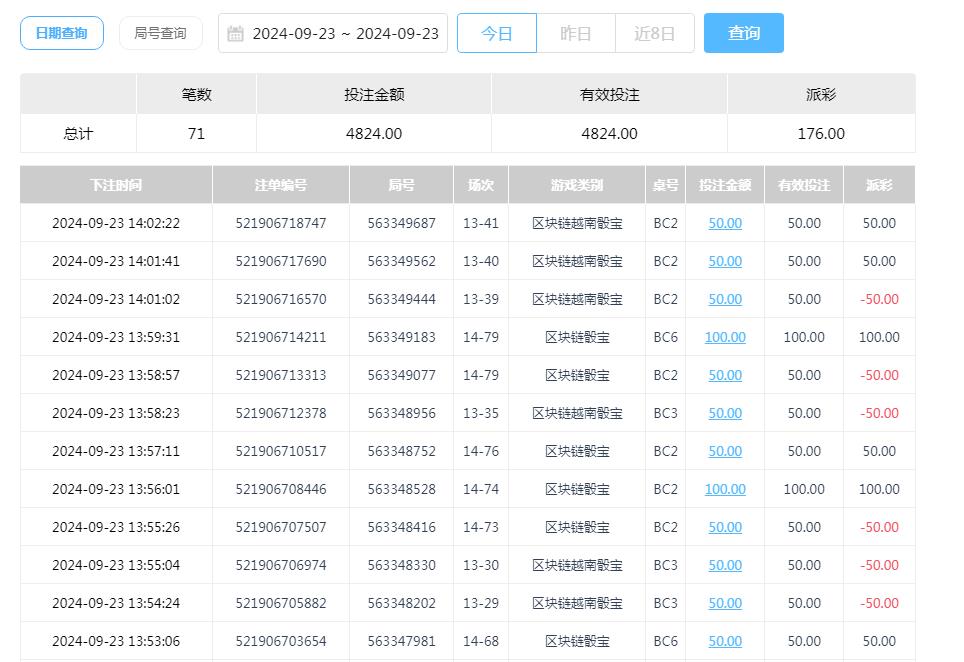Select the 区块链越南骰宝 row at 14:02:22

coord(577,223)
